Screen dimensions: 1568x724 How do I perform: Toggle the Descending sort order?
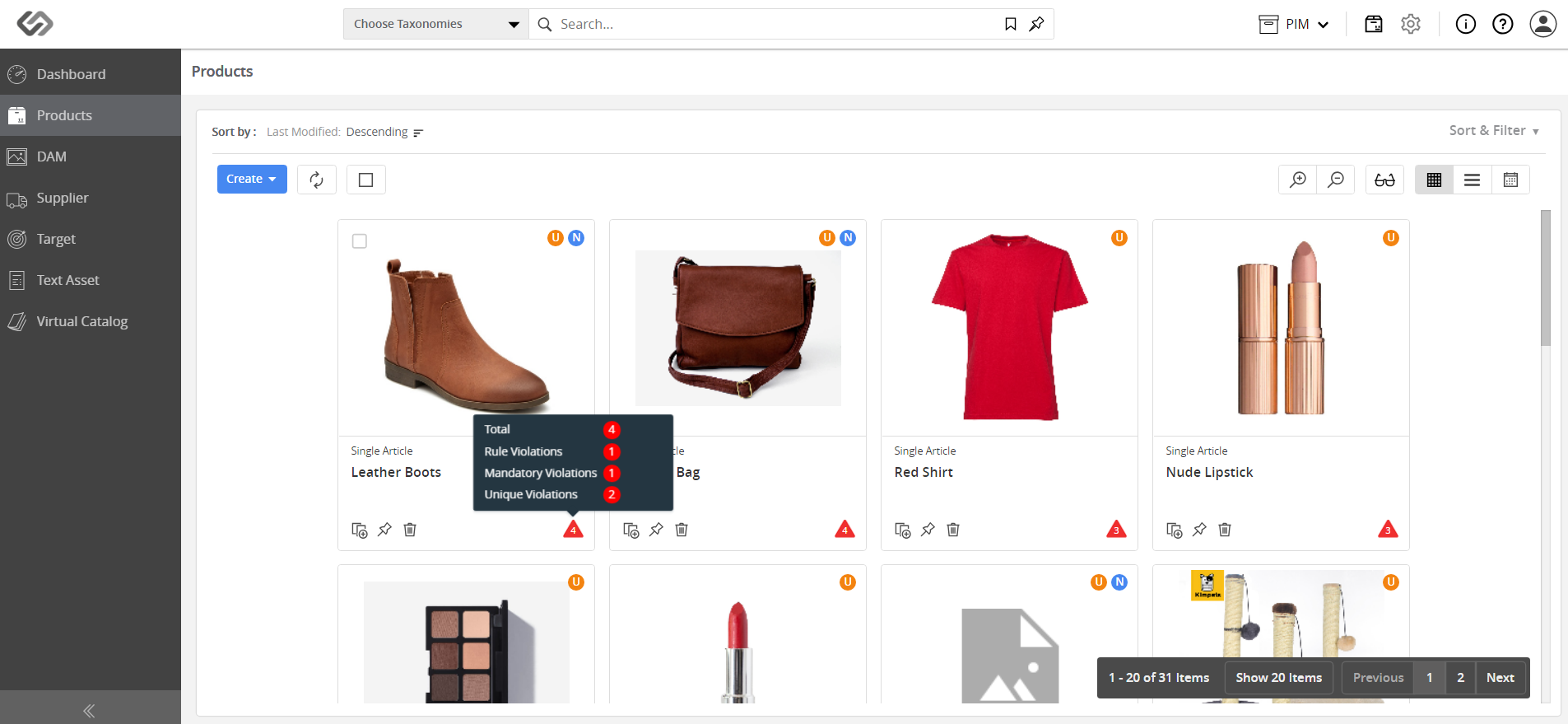point(384,132)
